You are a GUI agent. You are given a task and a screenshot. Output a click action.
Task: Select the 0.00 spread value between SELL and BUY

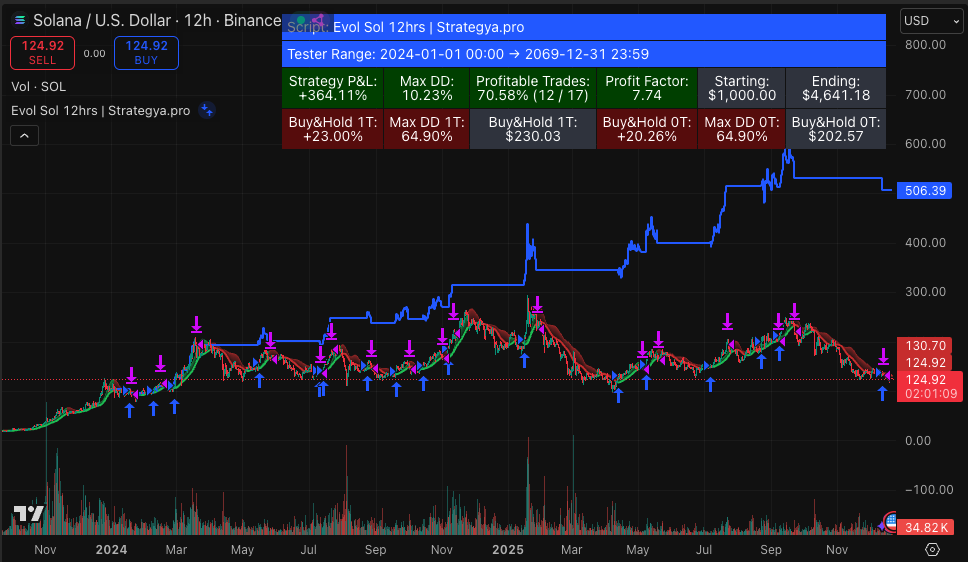(94, 54)
